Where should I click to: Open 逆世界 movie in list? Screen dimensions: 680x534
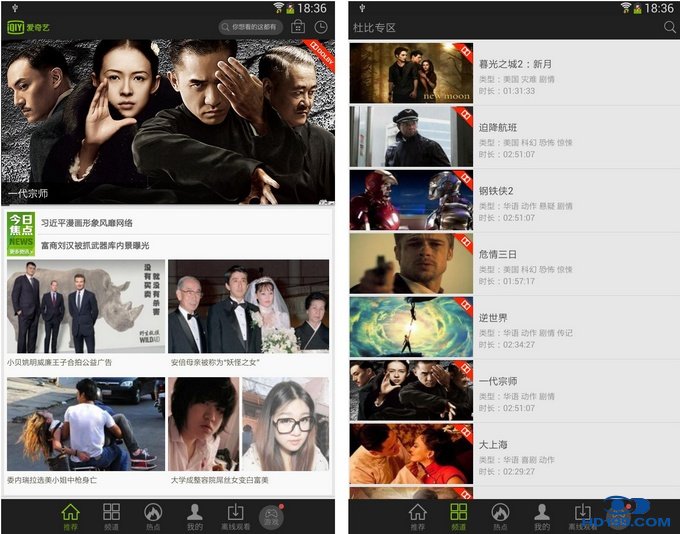coord(515,328)
